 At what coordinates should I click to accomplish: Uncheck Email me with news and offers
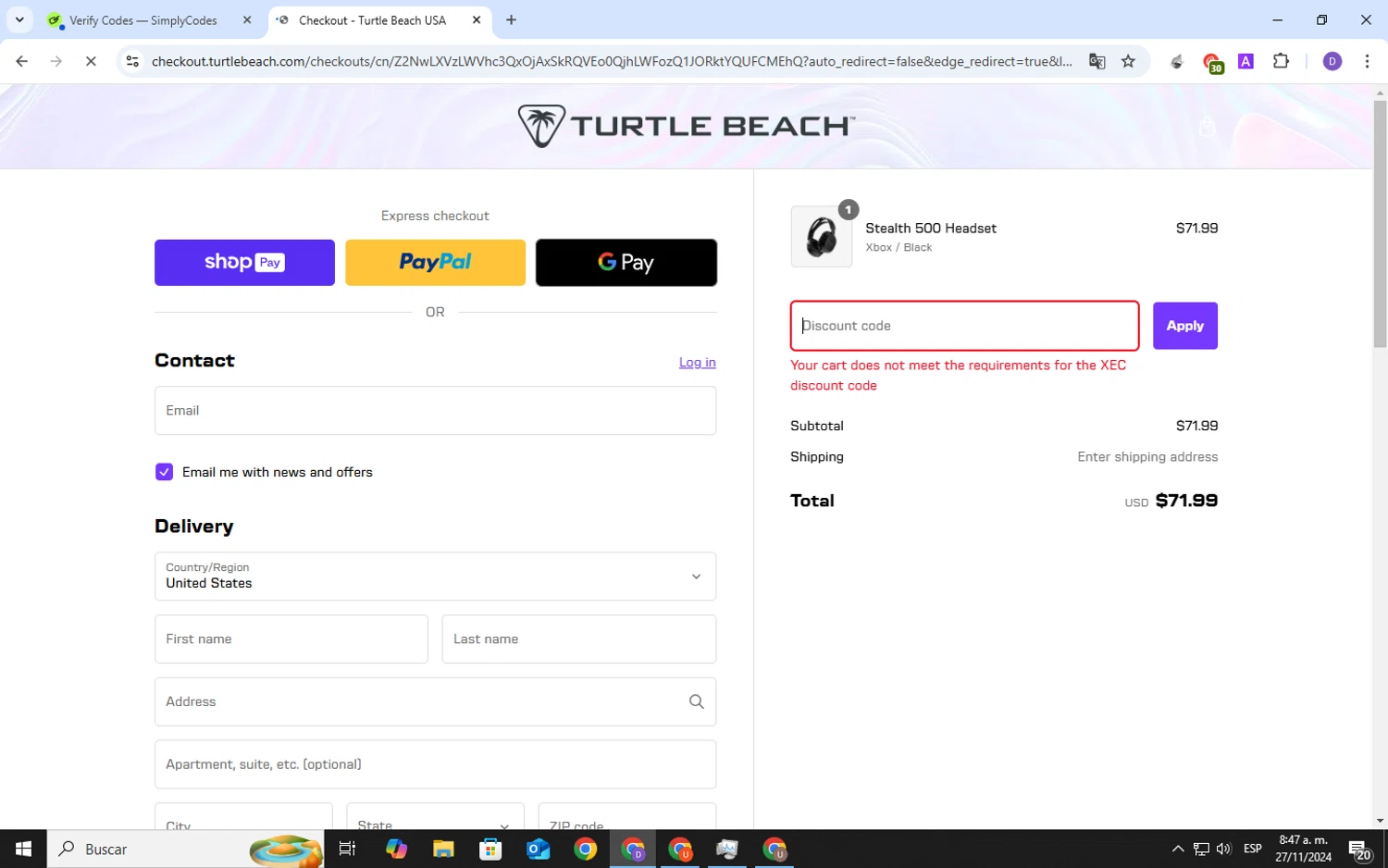pyautogui.click(x=164, y=472)
